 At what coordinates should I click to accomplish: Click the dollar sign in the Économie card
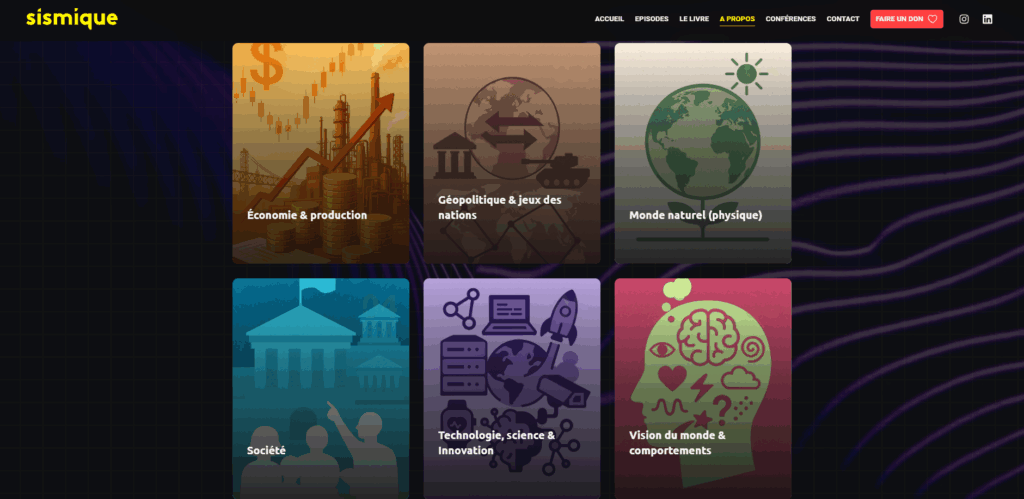(267, 66)
